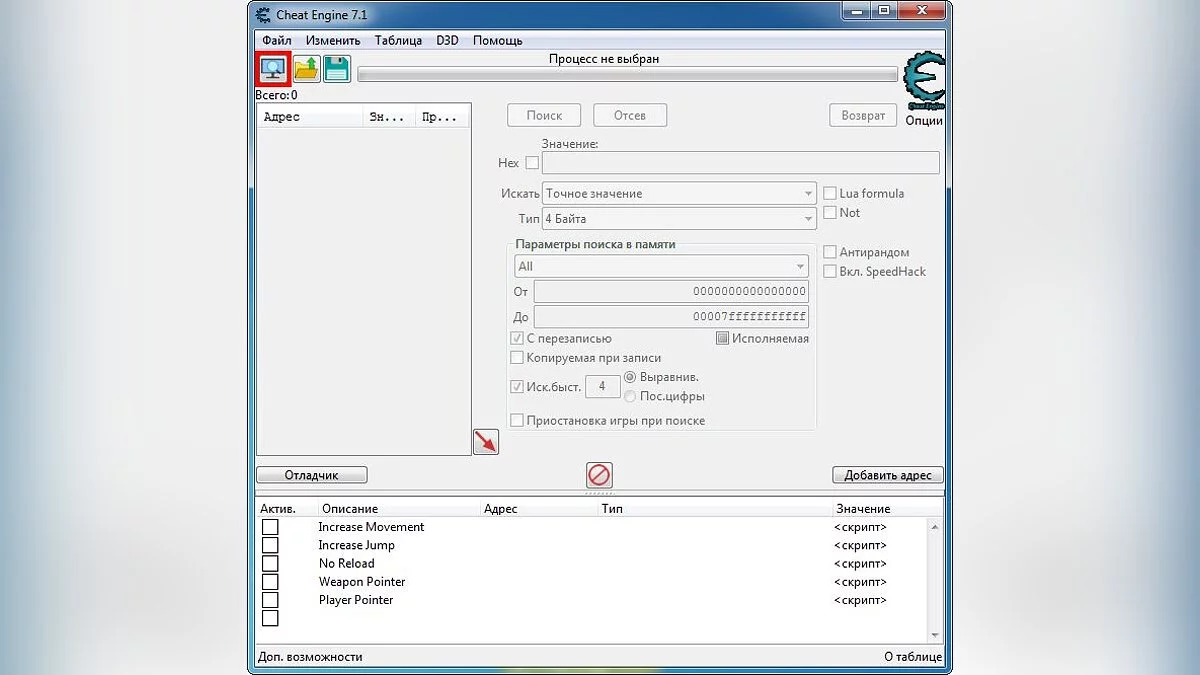The width and height of the screenshot is (1200, 675).
Task: Select the Пос.цифры radio button
Action: pos(630,397)
